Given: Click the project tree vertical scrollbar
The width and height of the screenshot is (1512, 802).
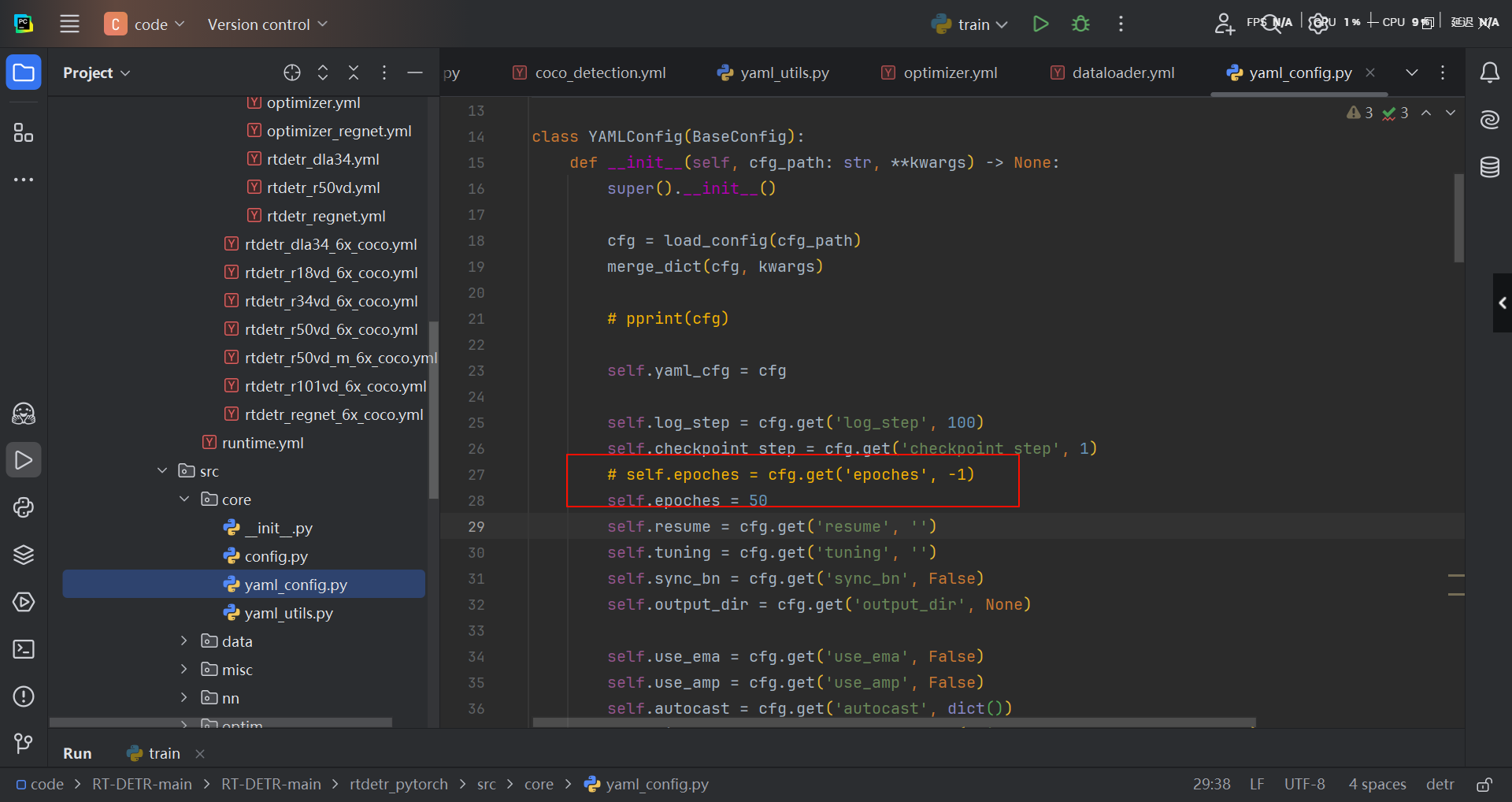Looking at the screenshot, I should 433,410.
